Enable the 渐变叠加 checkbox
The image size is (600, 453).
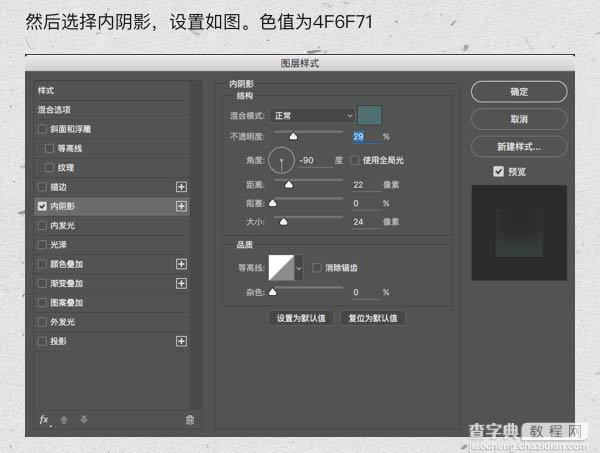[42, 284]
